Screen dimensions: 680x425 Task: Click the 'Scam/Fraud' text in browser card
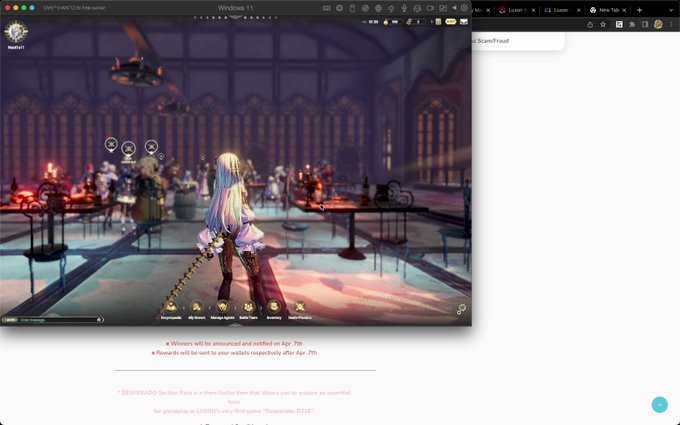tap(492, 41)
